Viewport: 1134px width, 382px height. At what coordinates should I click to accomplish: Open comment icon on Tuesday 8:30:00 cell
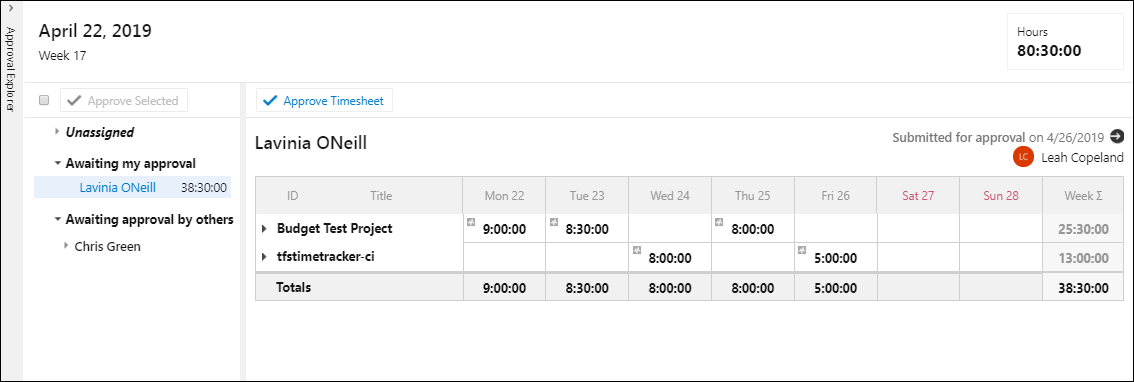[x=554, y=222]
